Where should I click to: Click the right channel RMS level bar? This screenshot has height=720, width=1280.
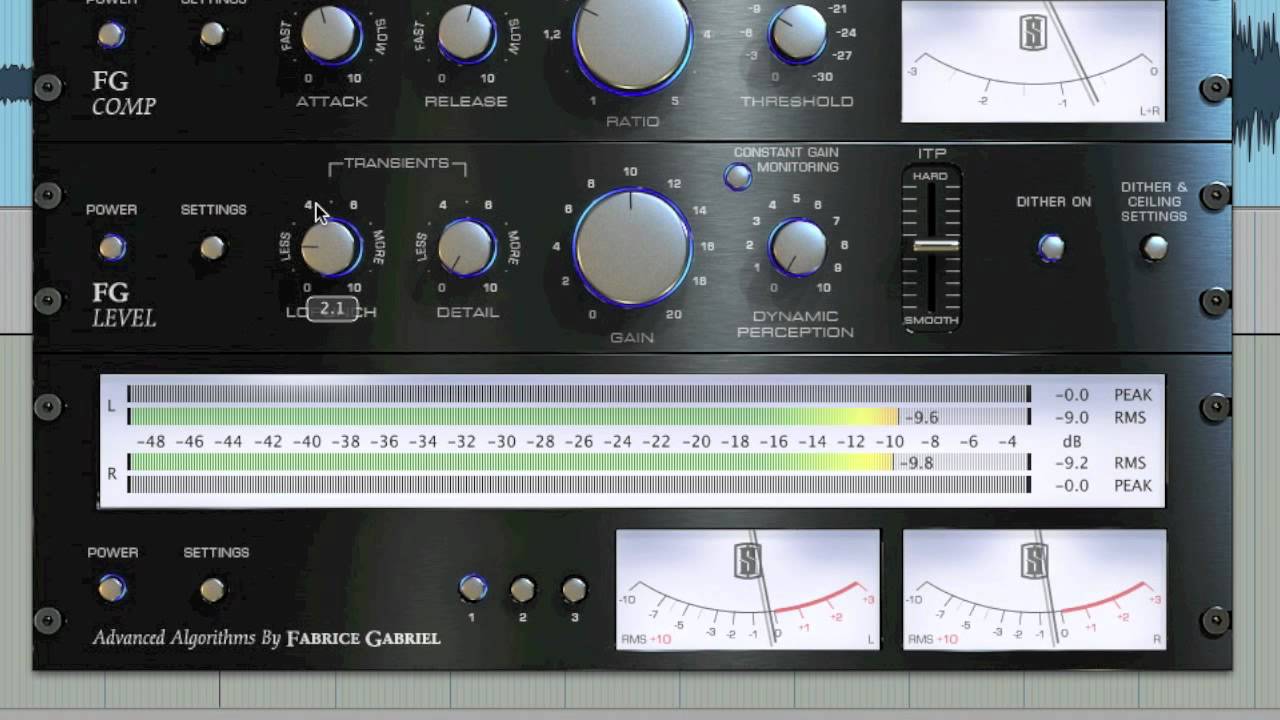579,462
